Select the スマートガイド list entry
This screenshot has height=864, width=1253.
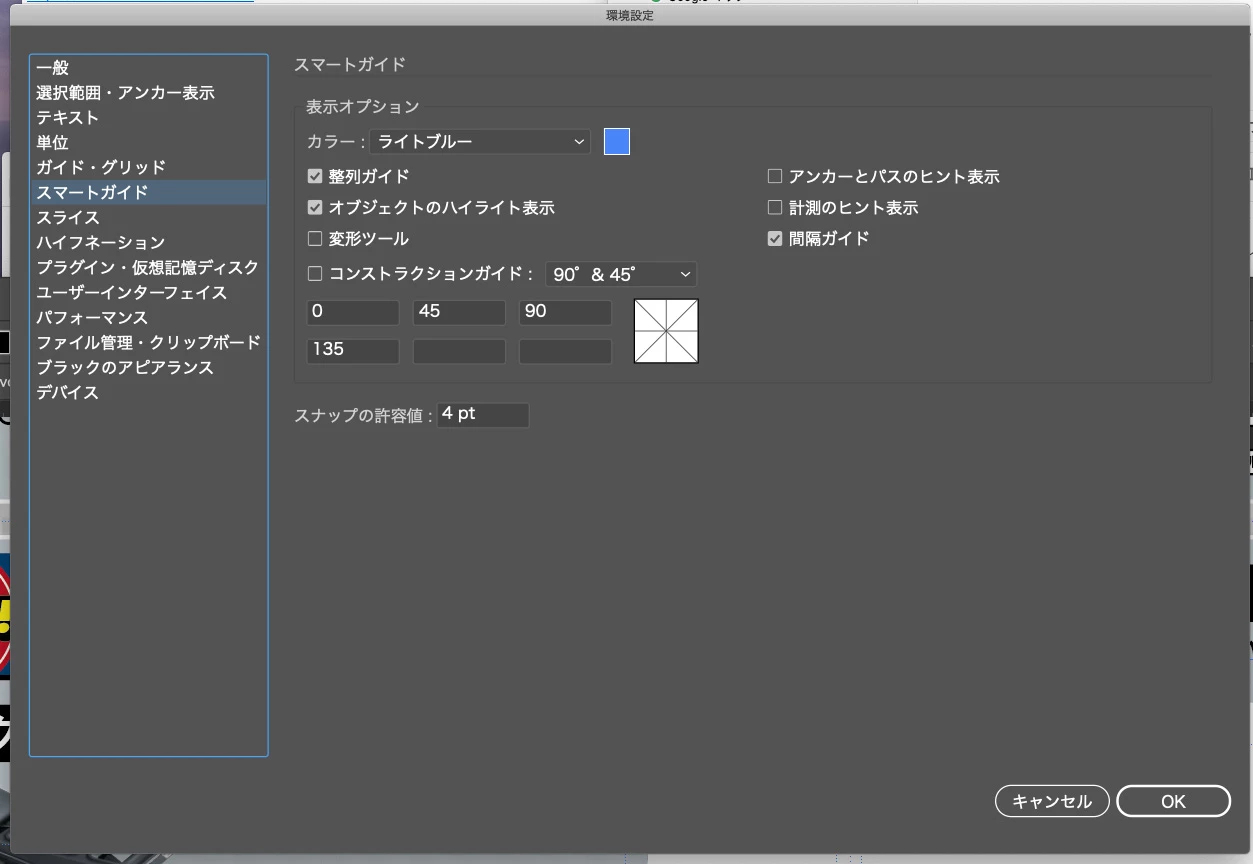(148, 193)
